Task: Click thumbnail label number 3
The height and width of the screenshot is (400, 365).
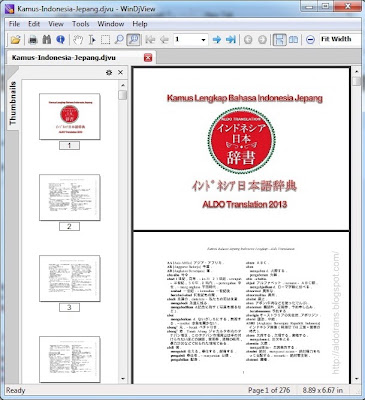Action: click(x=69, y=307)
